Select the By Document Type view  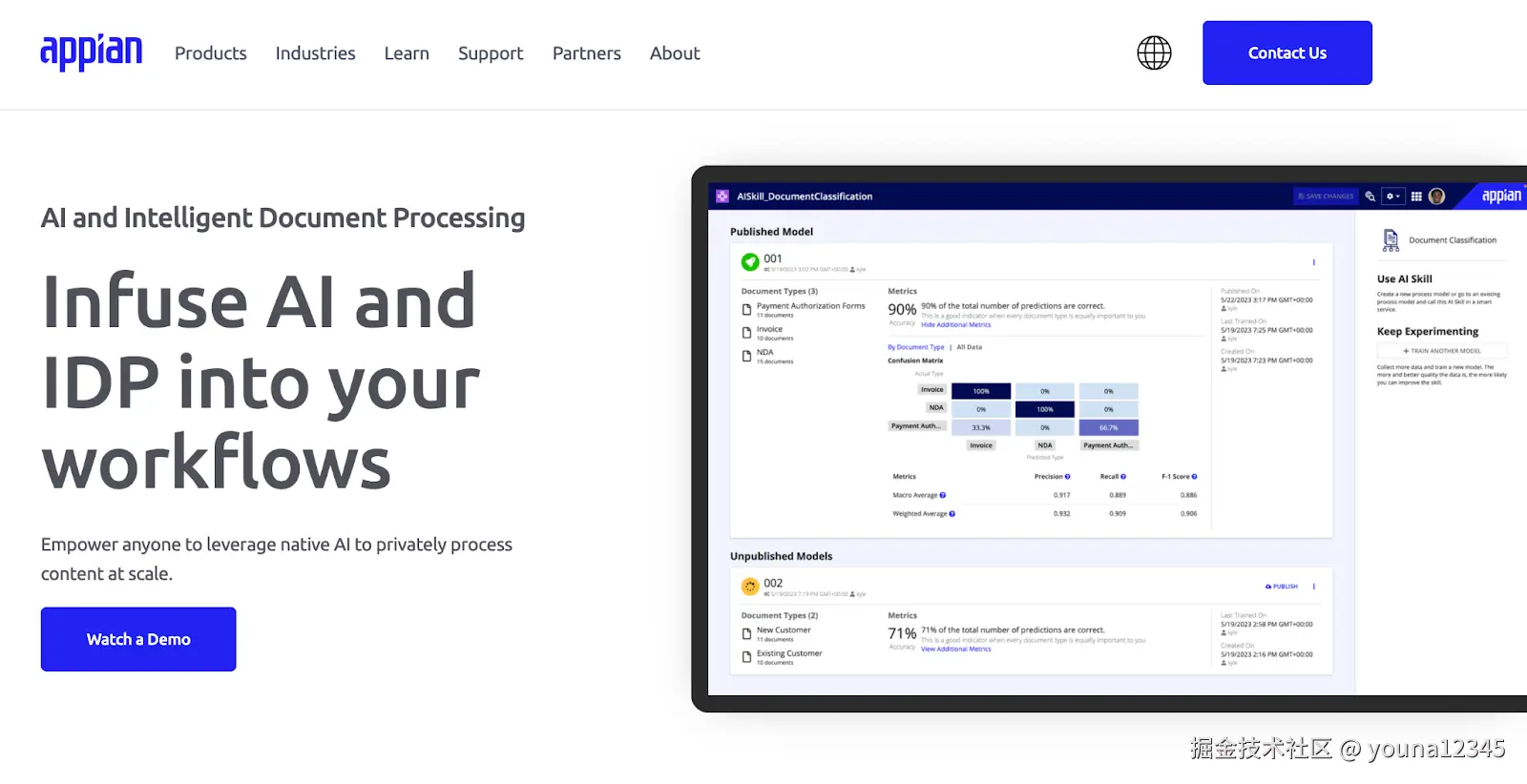pyautogui.click(x=915, y=347)
